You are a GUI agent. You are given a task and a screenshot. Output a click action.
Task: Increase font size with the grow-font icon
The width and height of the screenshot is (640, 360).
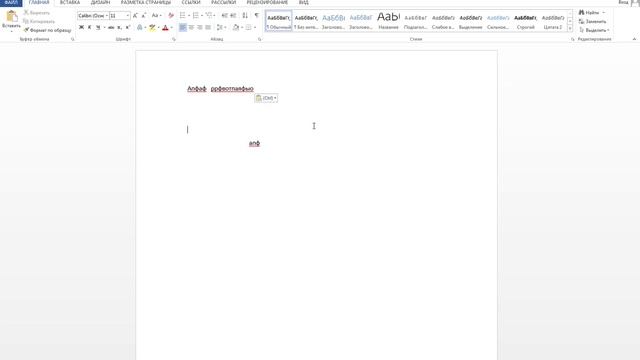(x=136, y=16)
